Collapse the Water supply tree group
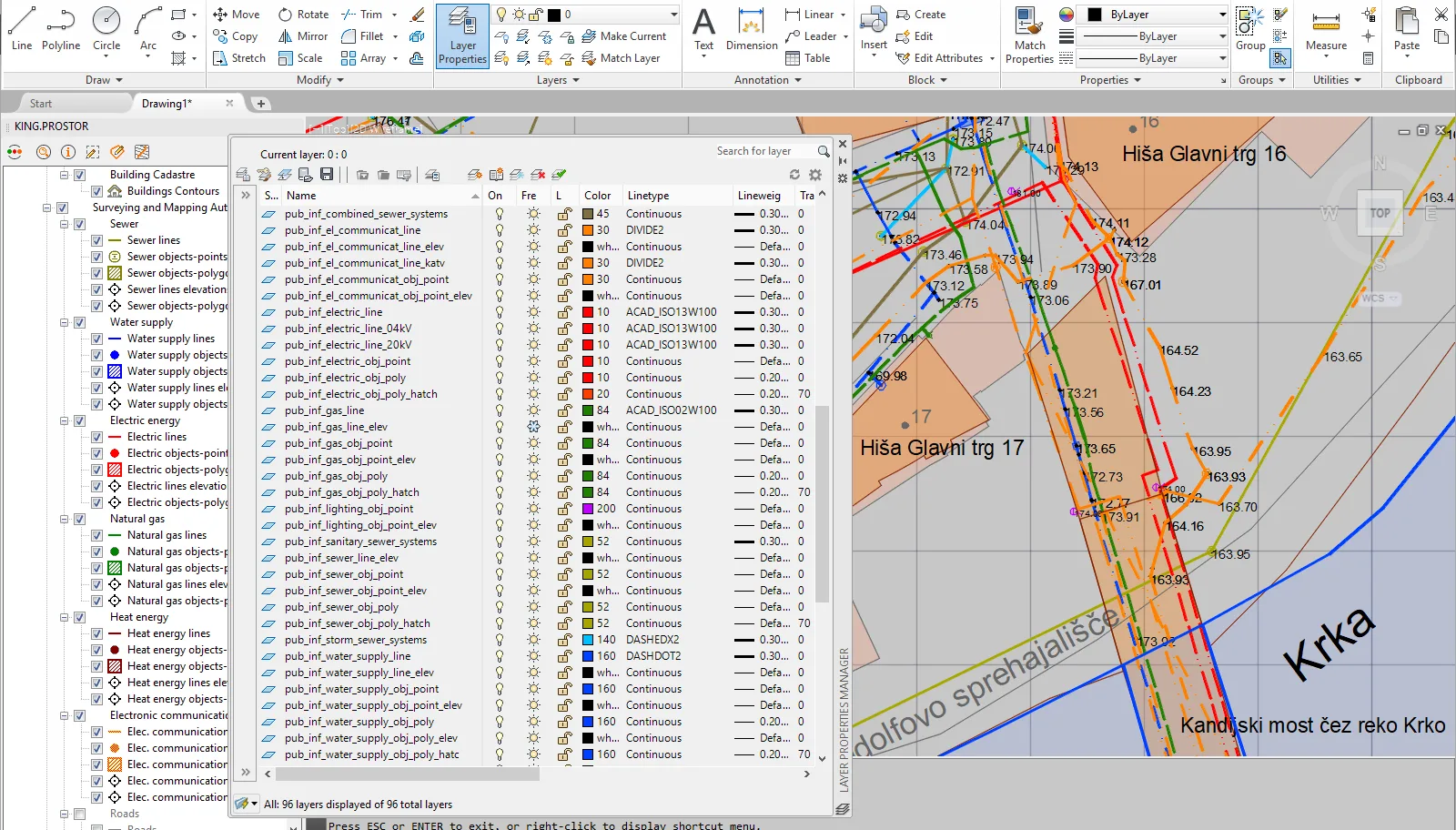 pos(65,322)
